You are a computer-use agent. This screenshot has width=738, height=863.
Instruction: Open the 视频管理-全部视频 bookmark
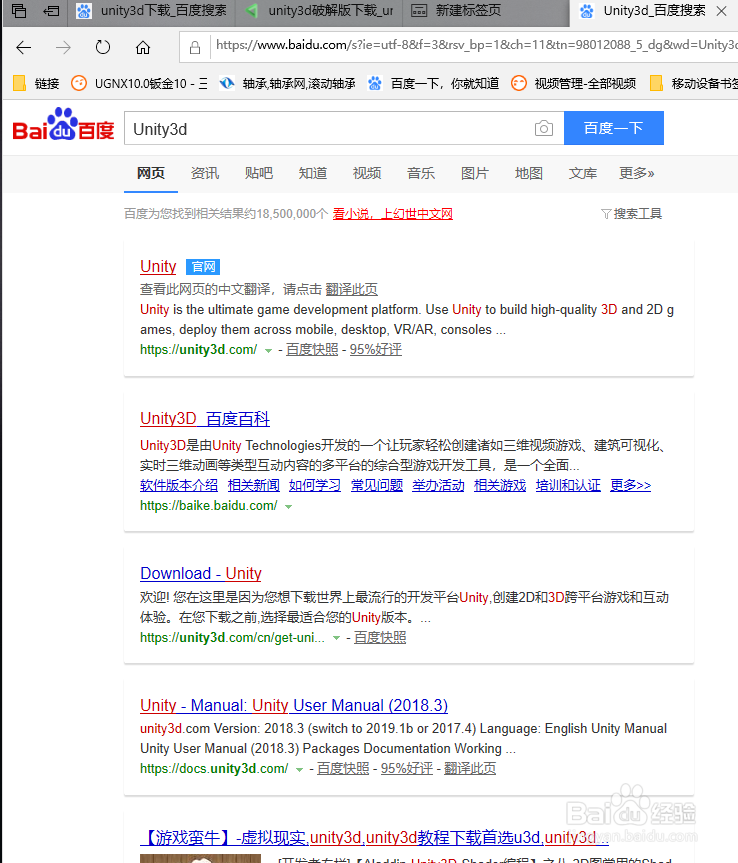(573, 84)
